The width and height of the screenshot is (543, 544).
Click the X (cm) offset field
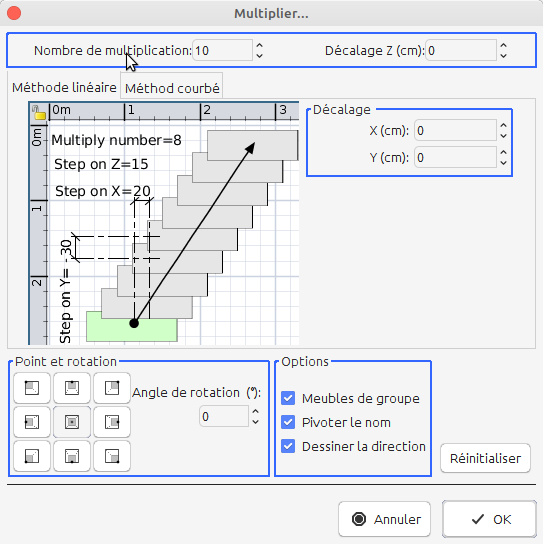coord(455,131)
